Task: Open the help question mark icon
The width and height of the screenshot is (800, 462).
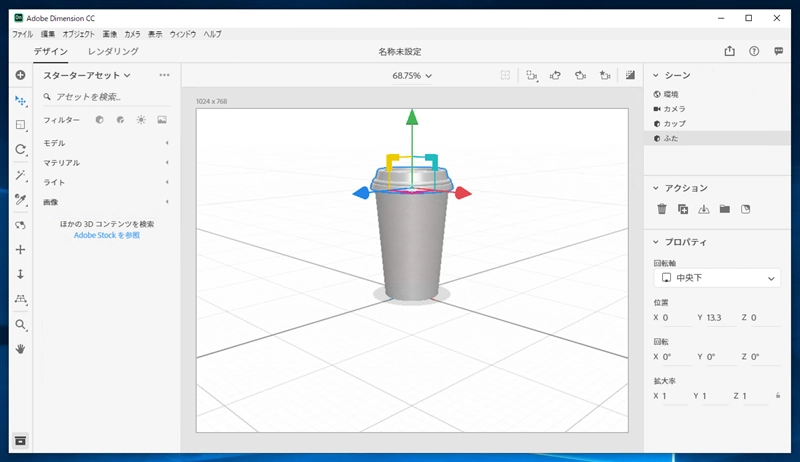Action: click(754, 51)
